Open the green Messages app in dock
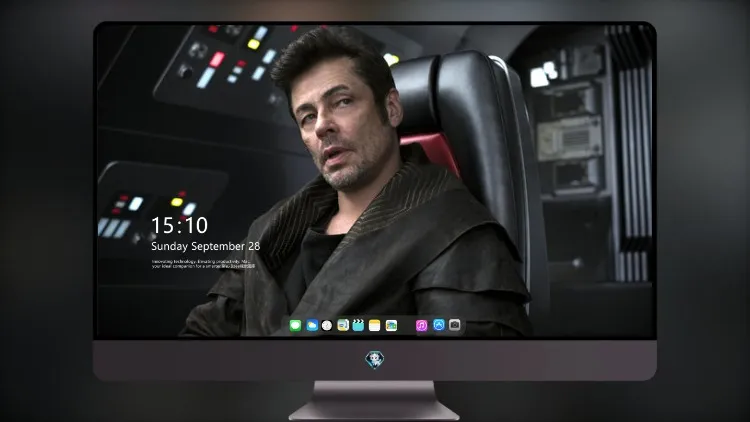This screenshot has height=422, width=750. click(295, 325)
